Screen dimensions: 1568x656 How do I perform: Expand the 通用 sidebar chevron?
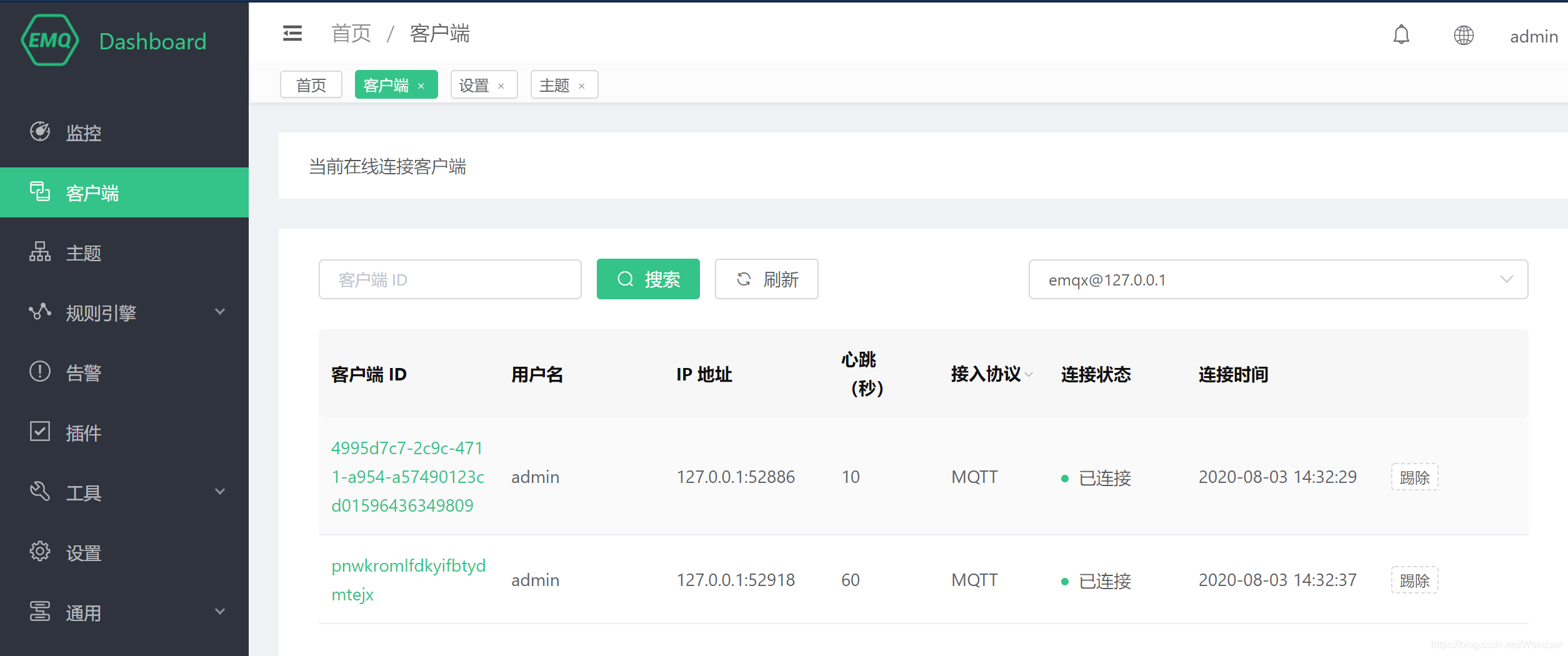click(x=220, y=612)
